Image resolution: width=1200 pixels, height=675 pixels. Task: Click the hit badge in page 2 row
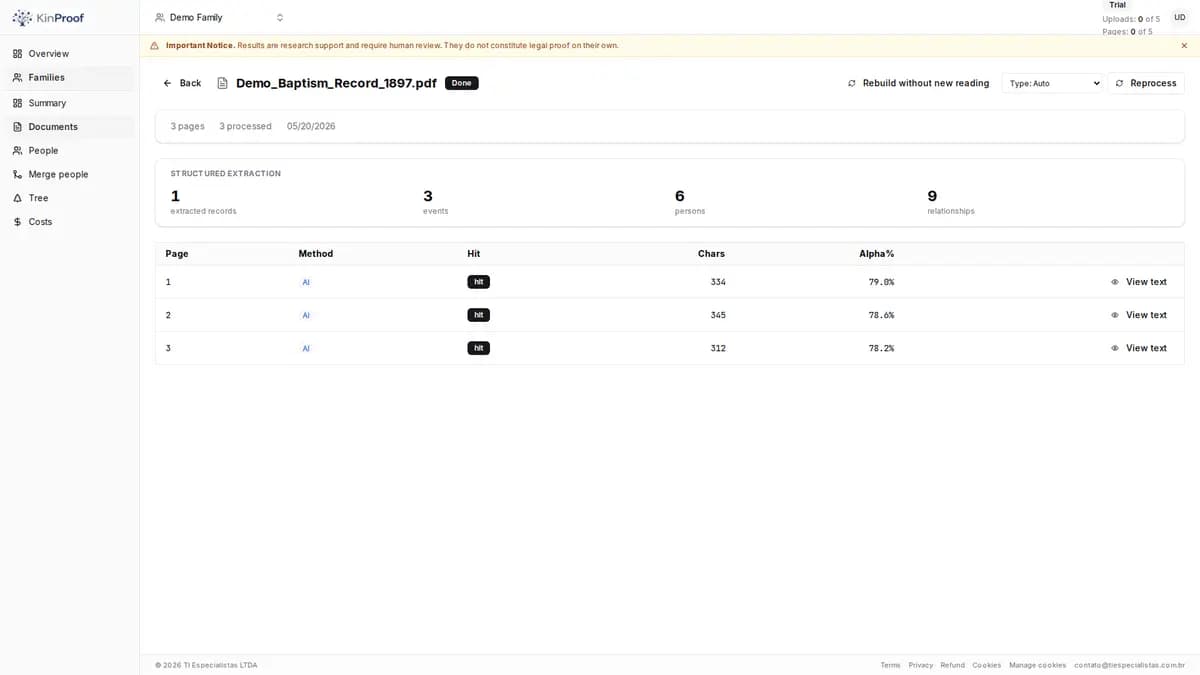point(478,315)
